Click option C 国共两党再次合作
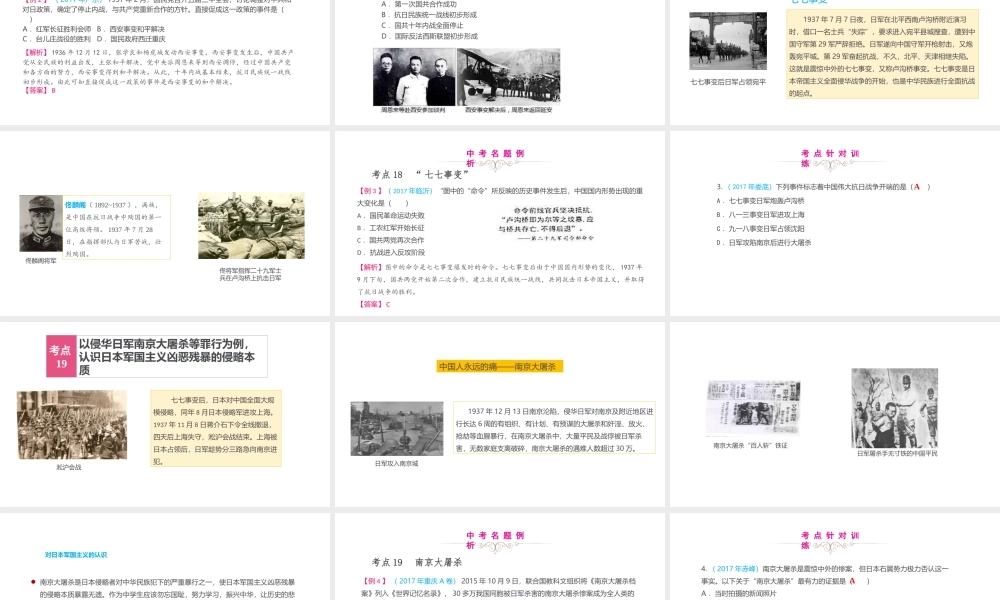 (x=390, y=240)
